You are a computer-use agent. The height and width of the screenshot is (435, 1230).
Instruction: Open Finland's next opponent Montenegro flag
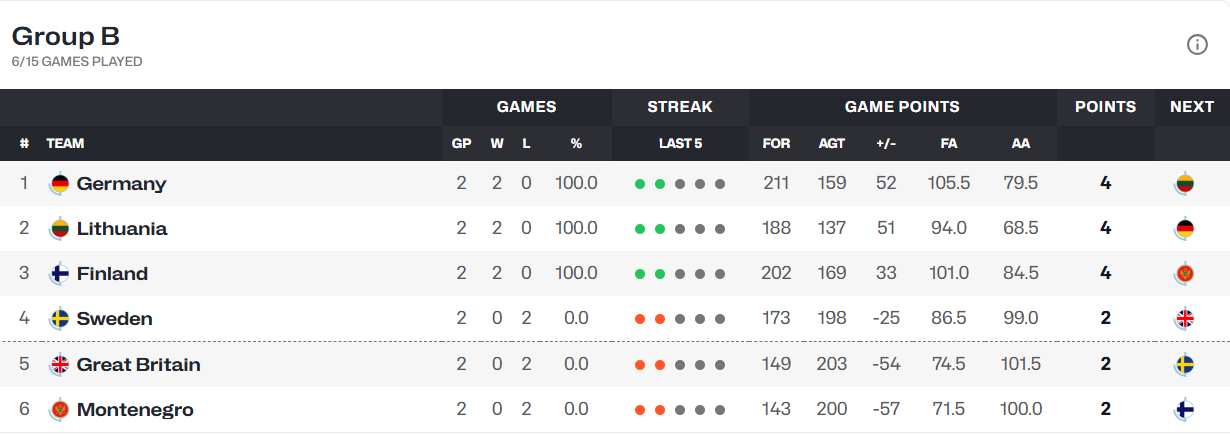(x=1185, y=274)
